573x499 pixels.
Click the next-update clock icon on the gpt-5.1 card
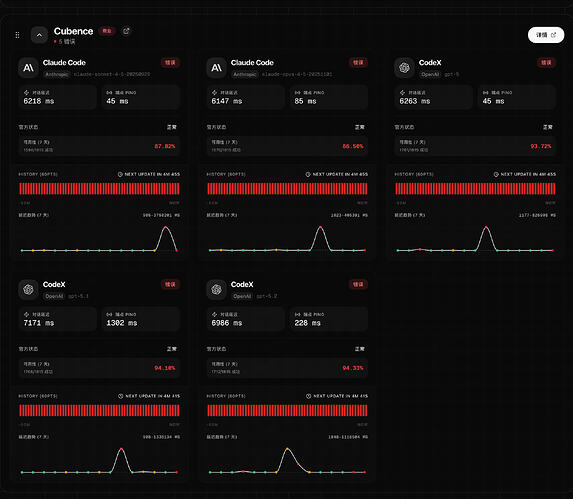121,396
